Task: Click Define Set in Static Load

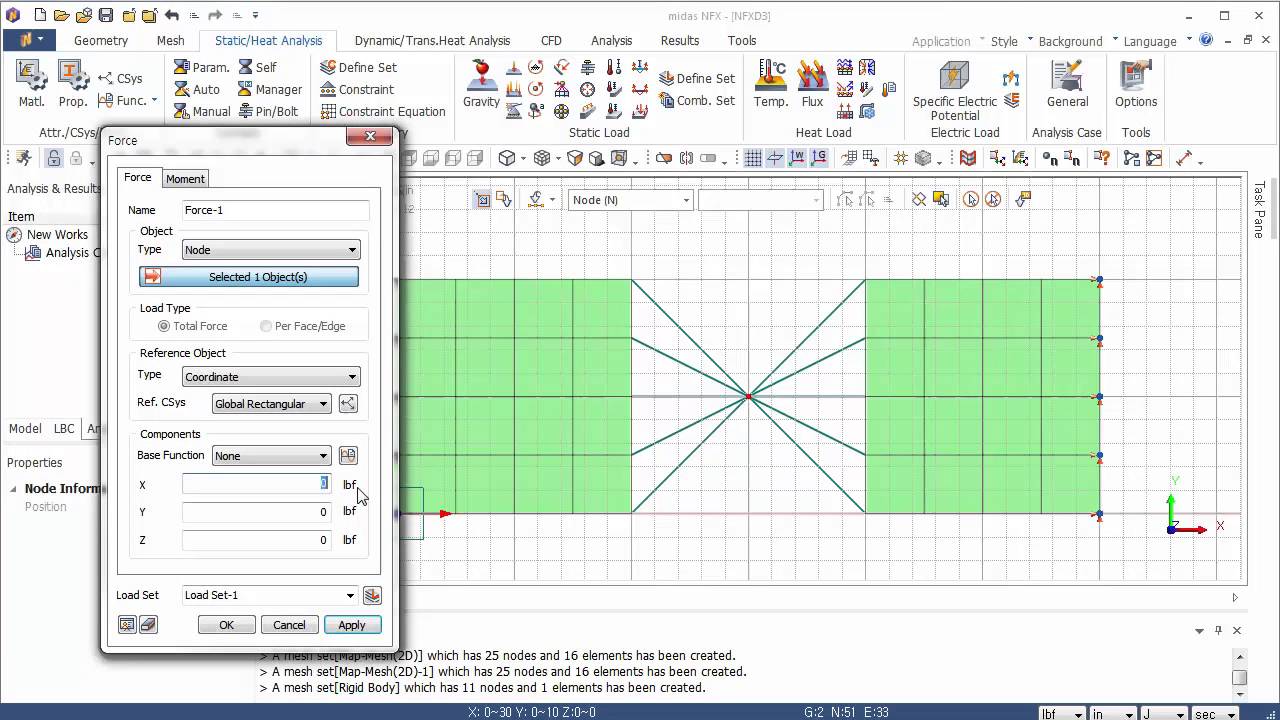Action: [697, 78]
